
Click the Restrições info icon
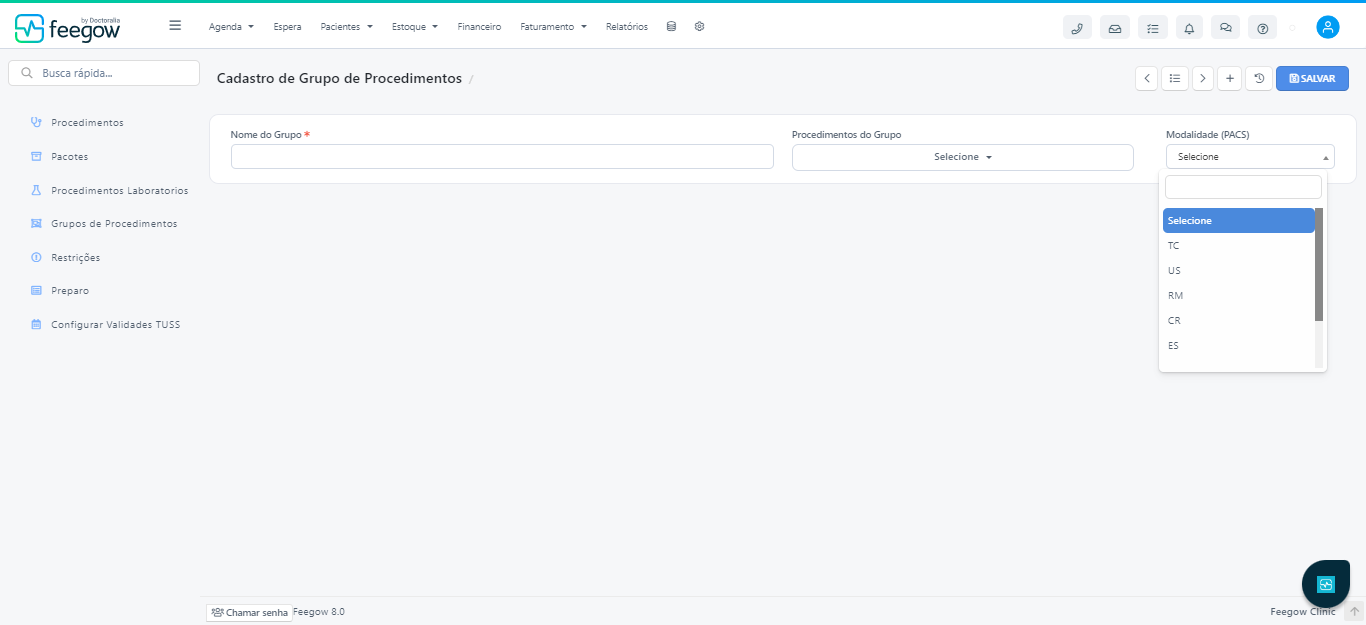36,257
